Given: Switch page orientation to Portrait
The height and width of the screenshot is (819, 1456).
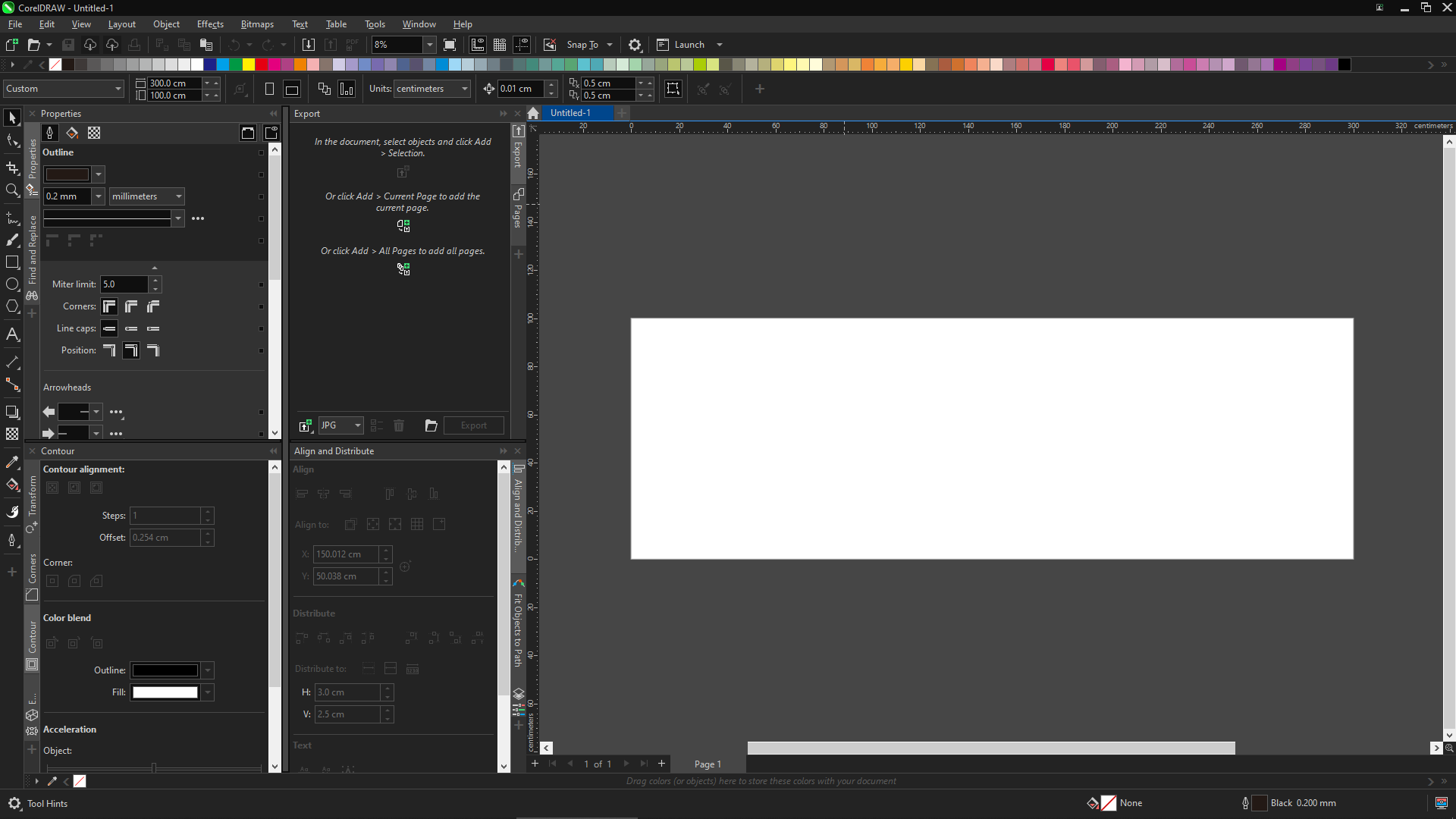Looking at the screenshot, I should [x=269, y=89].
